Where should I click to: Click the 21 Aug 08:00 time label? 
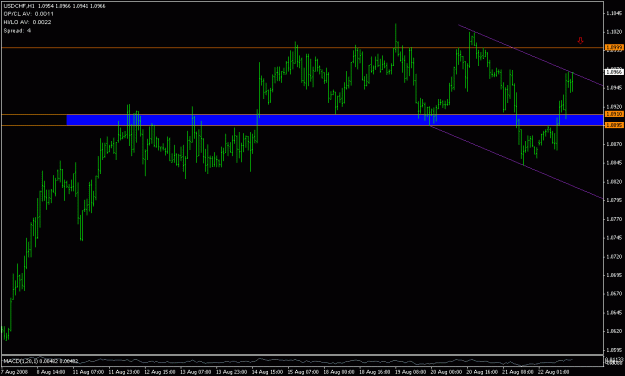pyautogui.click(x=518, y=372)
